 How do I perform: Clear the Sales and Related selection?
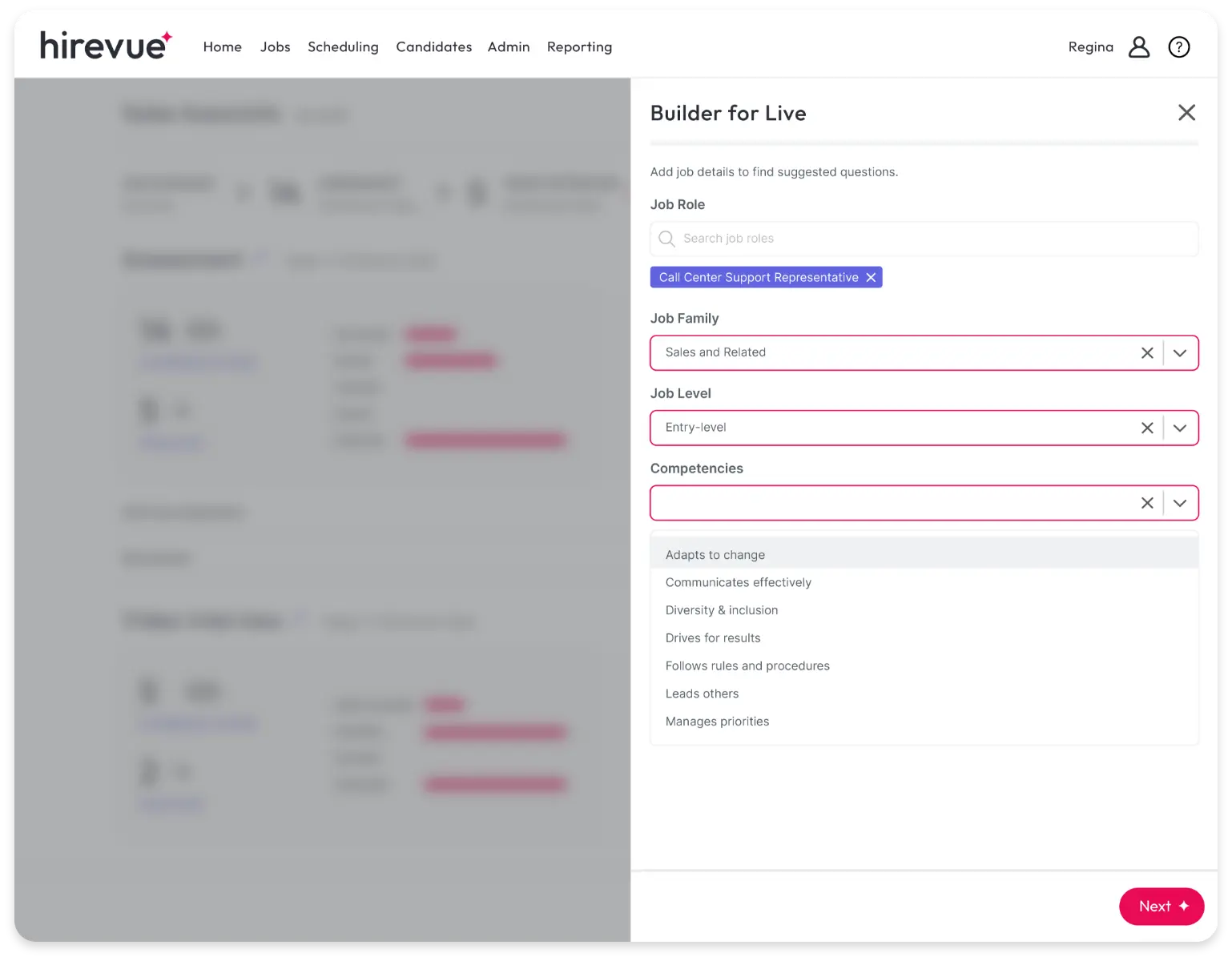[1146, 353]
